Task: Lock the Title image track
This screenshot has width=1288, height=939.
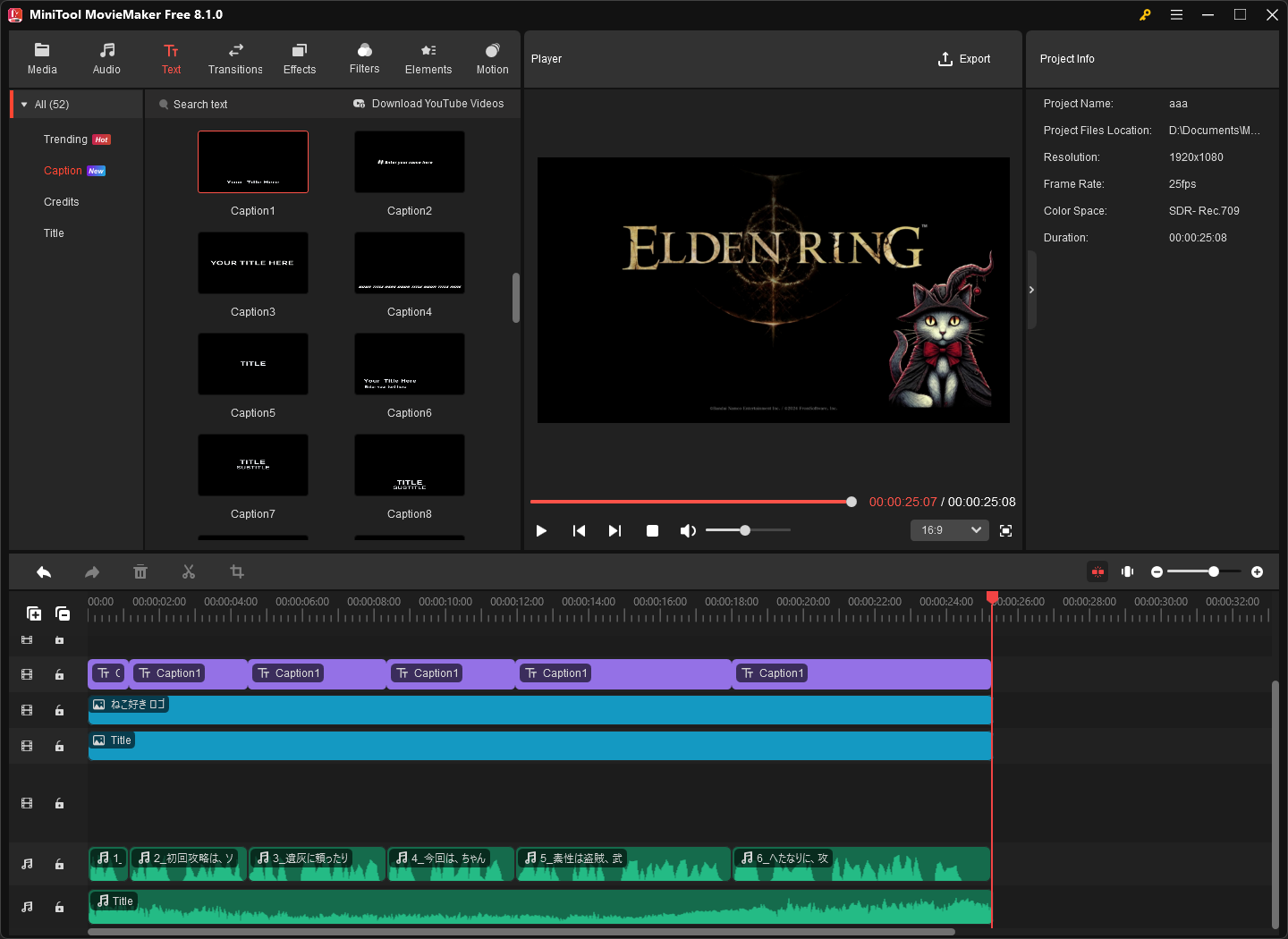Action: (x=59, y=747)
